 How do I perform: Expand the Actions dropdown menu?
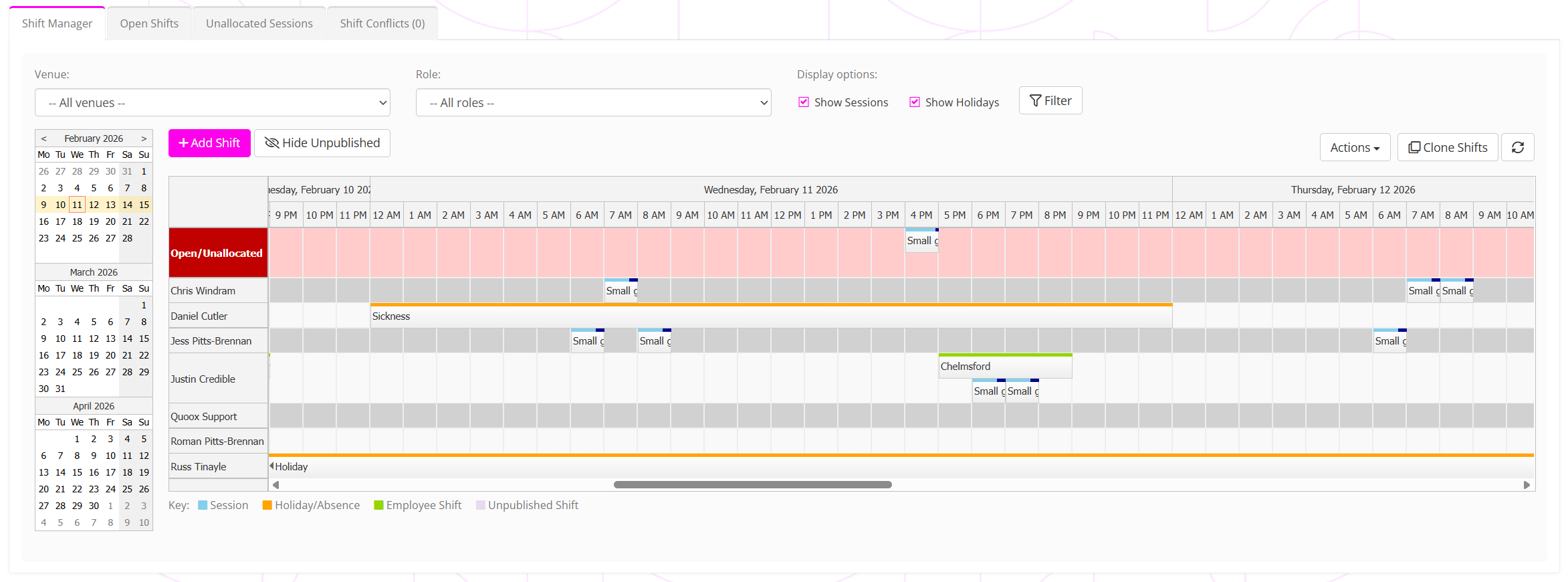pos(1355,147)
